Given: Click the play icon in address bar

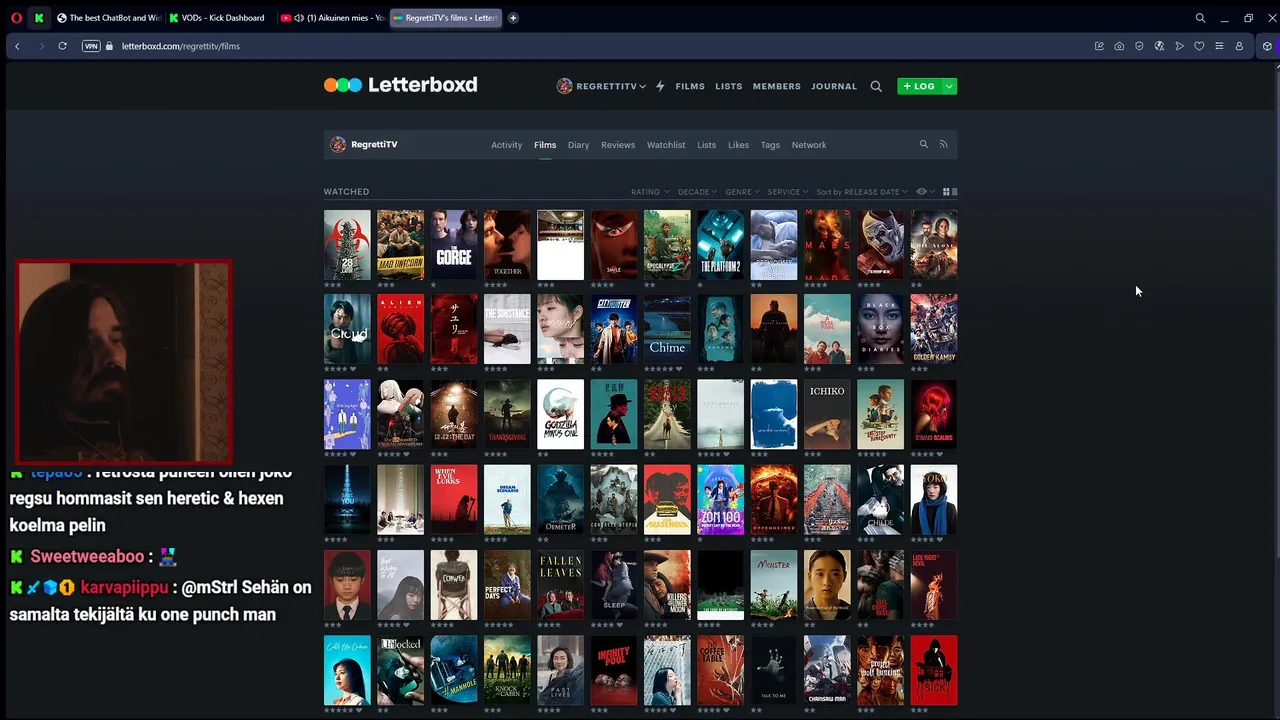Looking at the screenshot, I should 1179,46.
